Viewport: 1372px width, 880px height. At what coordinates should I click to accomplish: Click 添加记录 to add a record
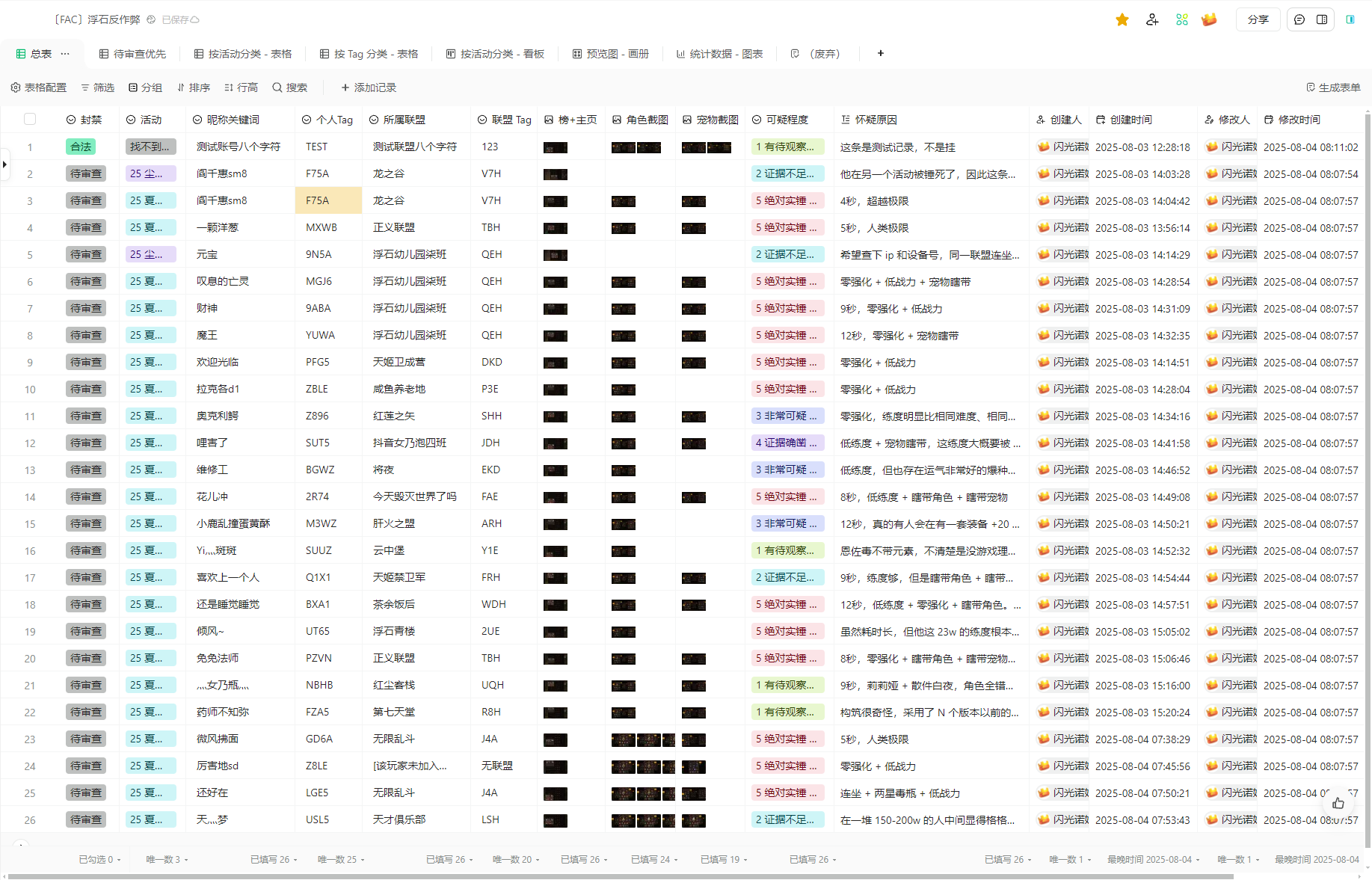369,87
